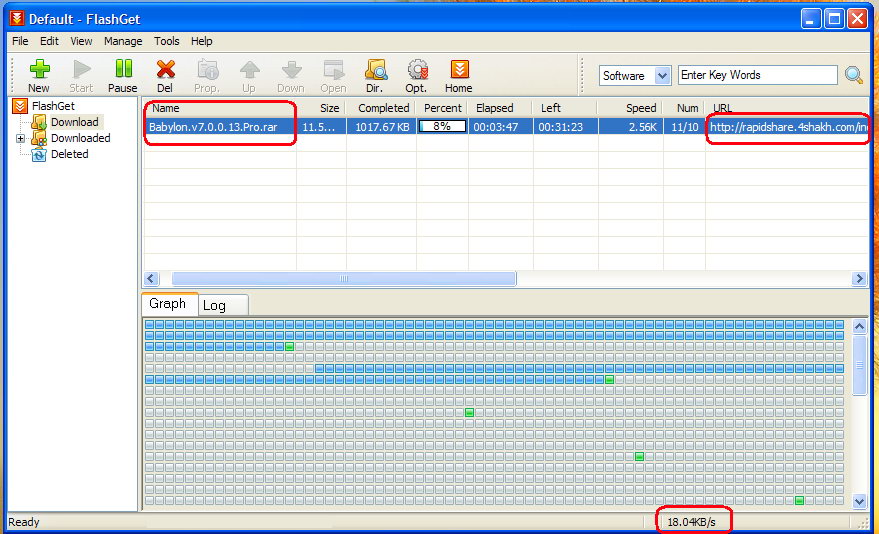The height and width of the screenshot is (534, 879).
Task: Click the Up toolbar arrow icon
Action: (249, 69)
